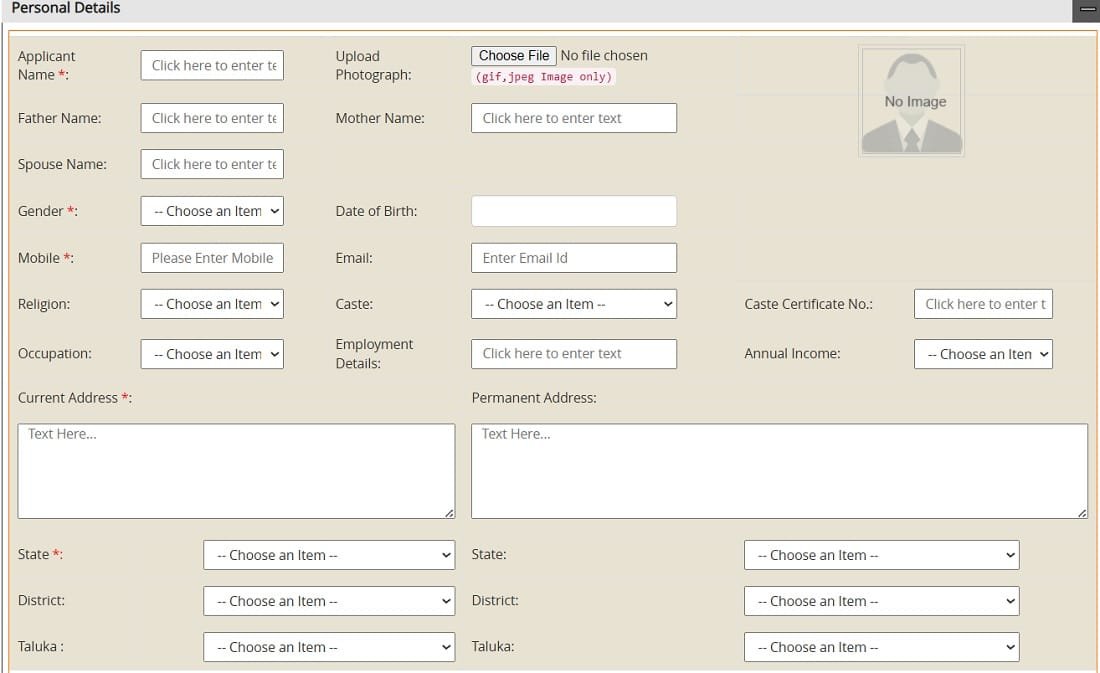
Task: Click the Permanent Address text area
Action: coord(779,471)
